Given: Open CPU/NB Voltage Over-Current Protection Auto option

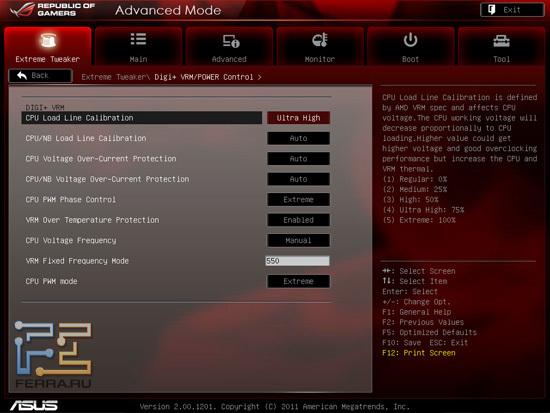Looking at the screenshot, I should [298, 179].
